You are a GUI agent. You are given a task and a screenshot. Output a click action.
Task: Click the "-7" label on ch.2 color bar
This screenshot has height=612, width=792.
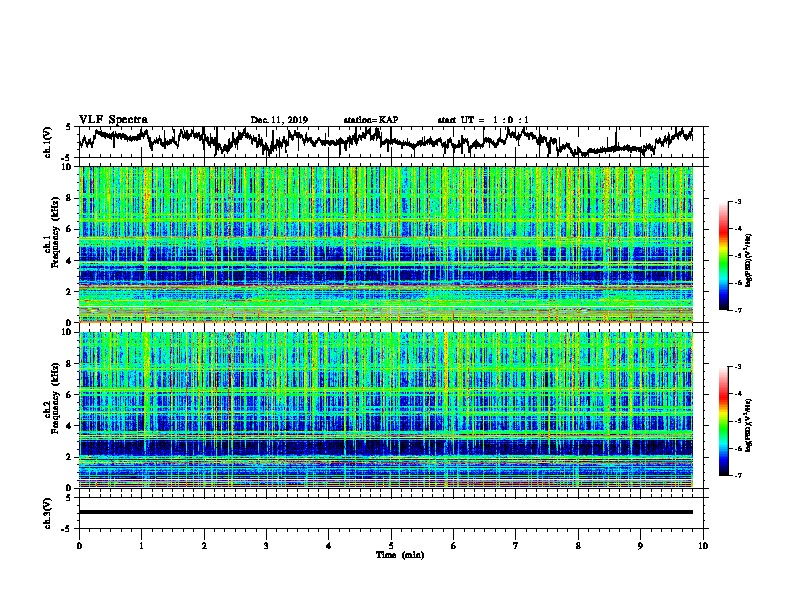(x=737, y=476)
